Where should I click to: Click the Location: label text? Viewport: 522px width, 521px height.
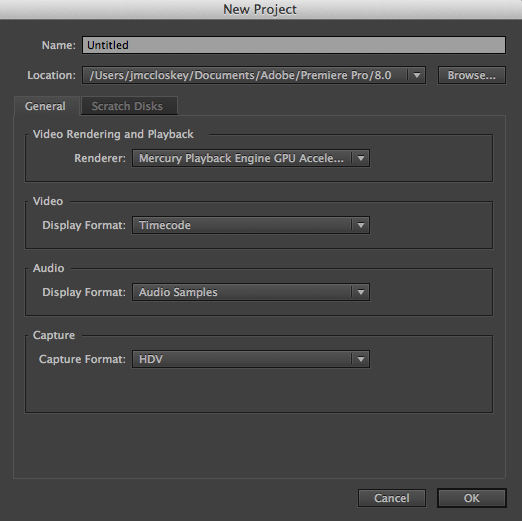click(x=52, y=75)
